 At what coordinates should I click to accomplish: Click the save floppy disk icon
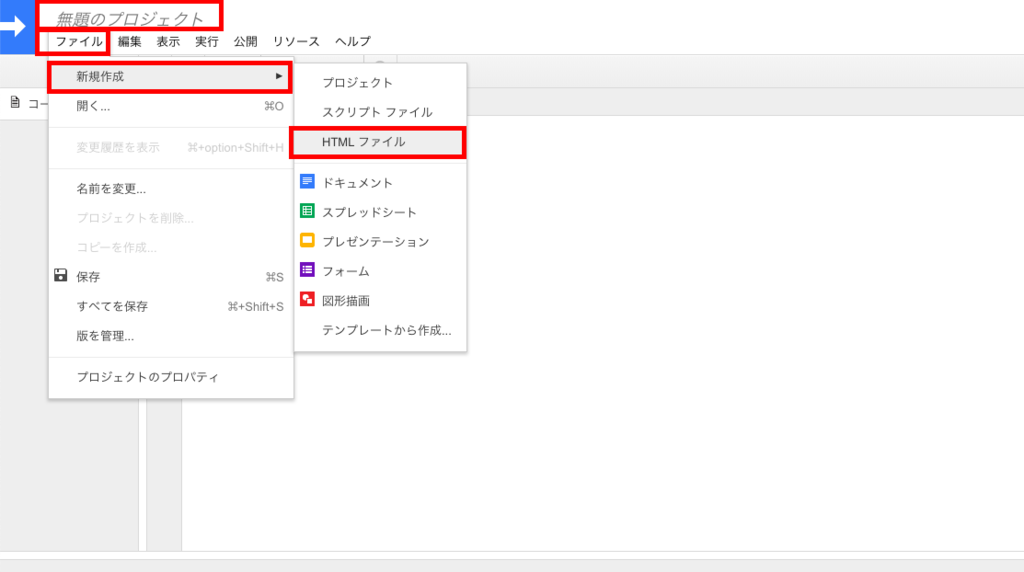click(61, 276)
